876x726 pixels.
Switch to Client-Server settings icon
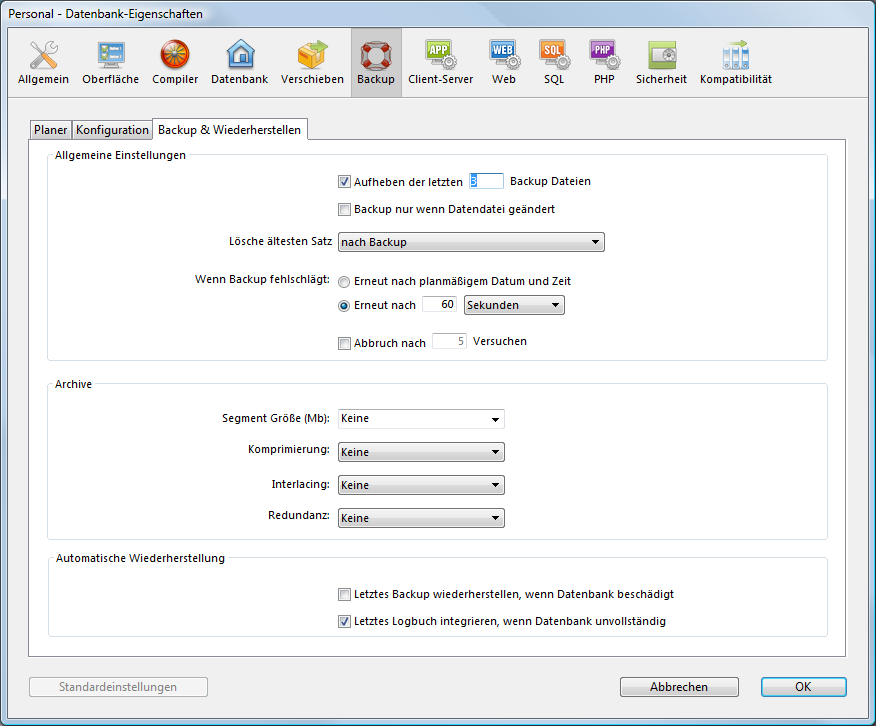pos(440,62)
